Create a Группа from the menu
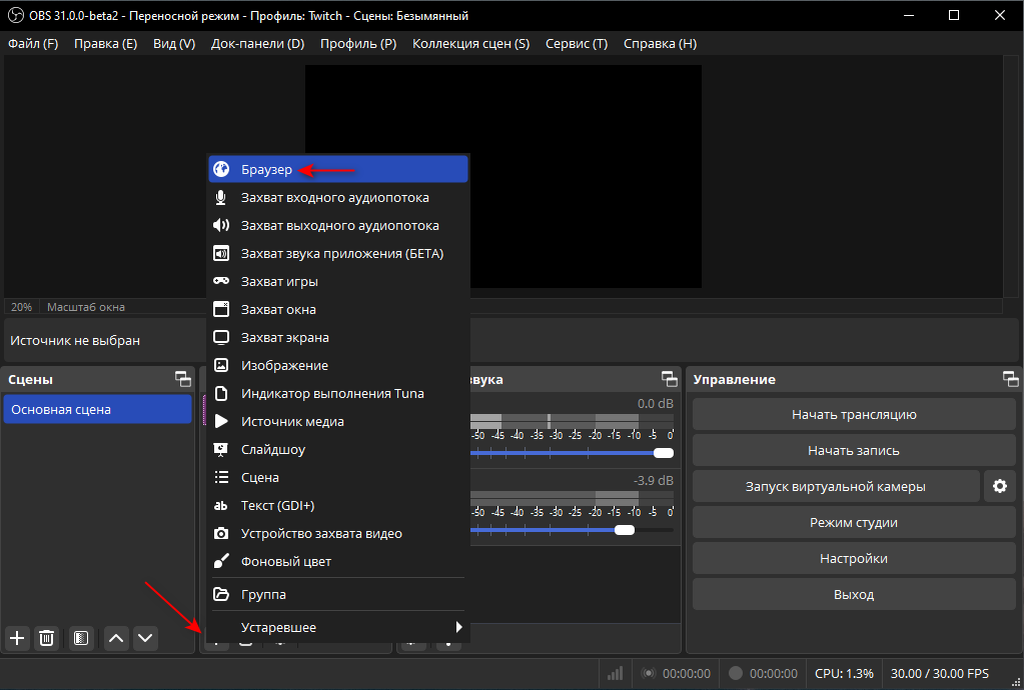 coord(338,595)
